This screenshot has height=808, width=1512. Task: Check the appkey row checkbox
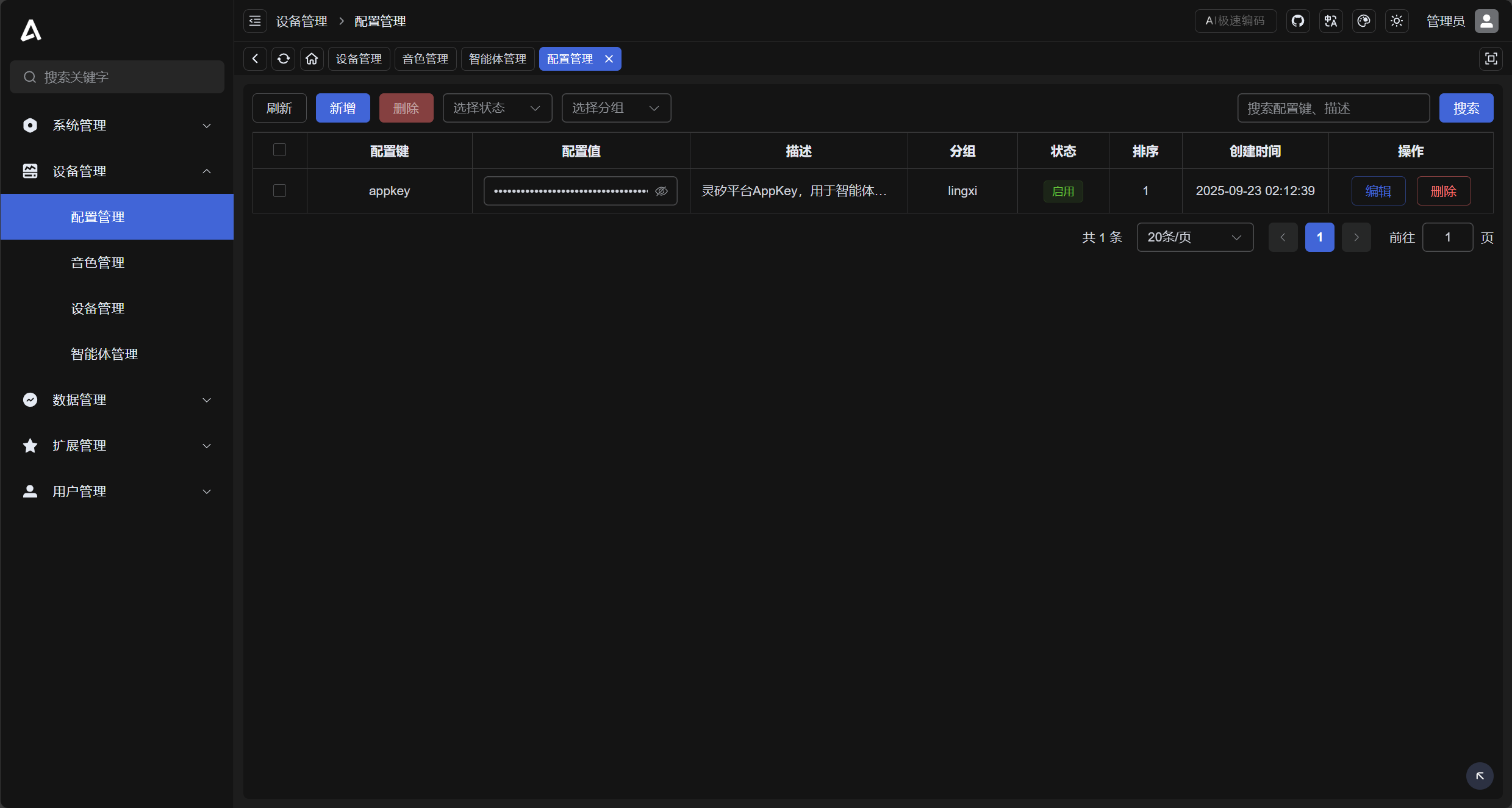(x=279, y=191)
